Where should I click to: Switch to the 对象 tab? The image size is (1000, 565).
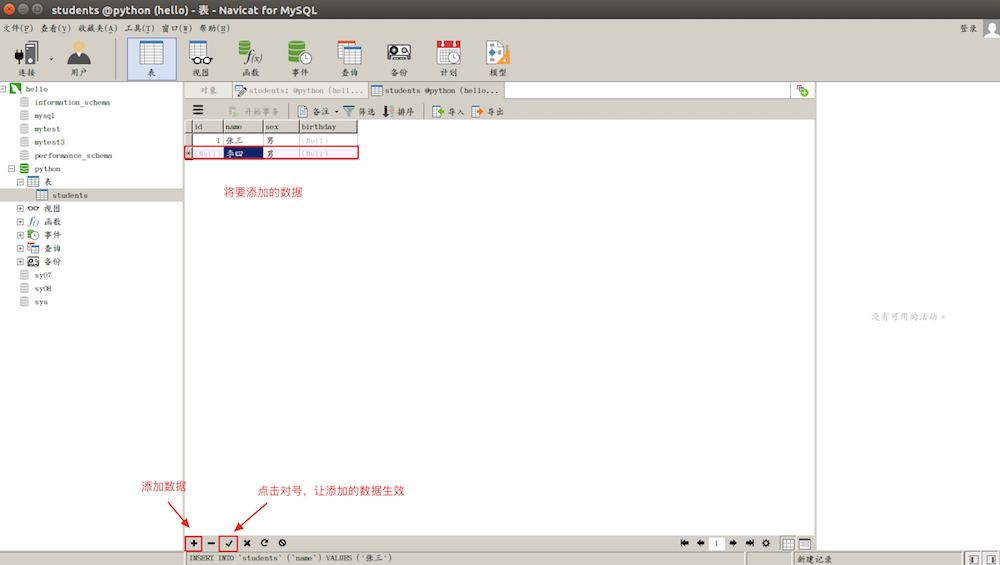208,90
